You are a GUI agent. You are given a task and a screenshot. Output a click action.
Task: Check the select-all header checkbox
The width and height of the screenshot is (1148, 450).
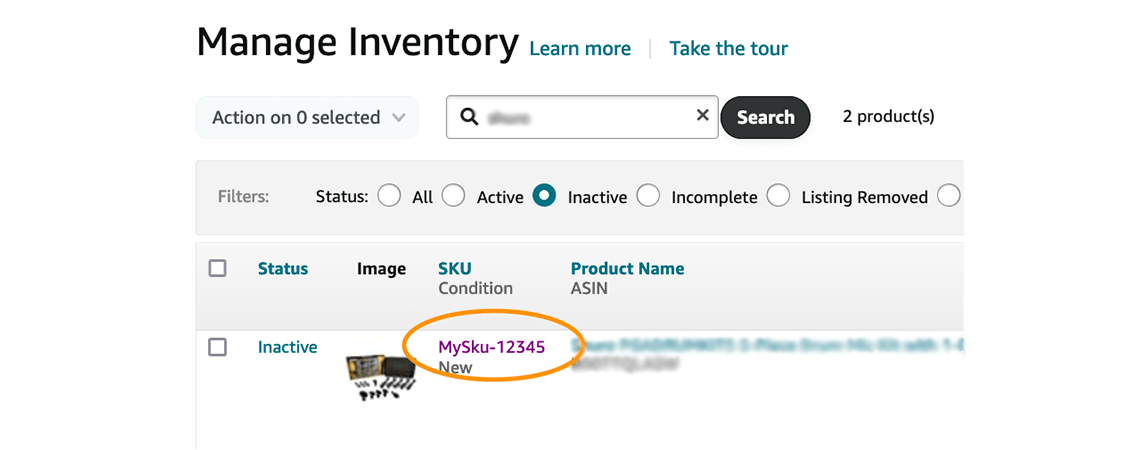218,268
